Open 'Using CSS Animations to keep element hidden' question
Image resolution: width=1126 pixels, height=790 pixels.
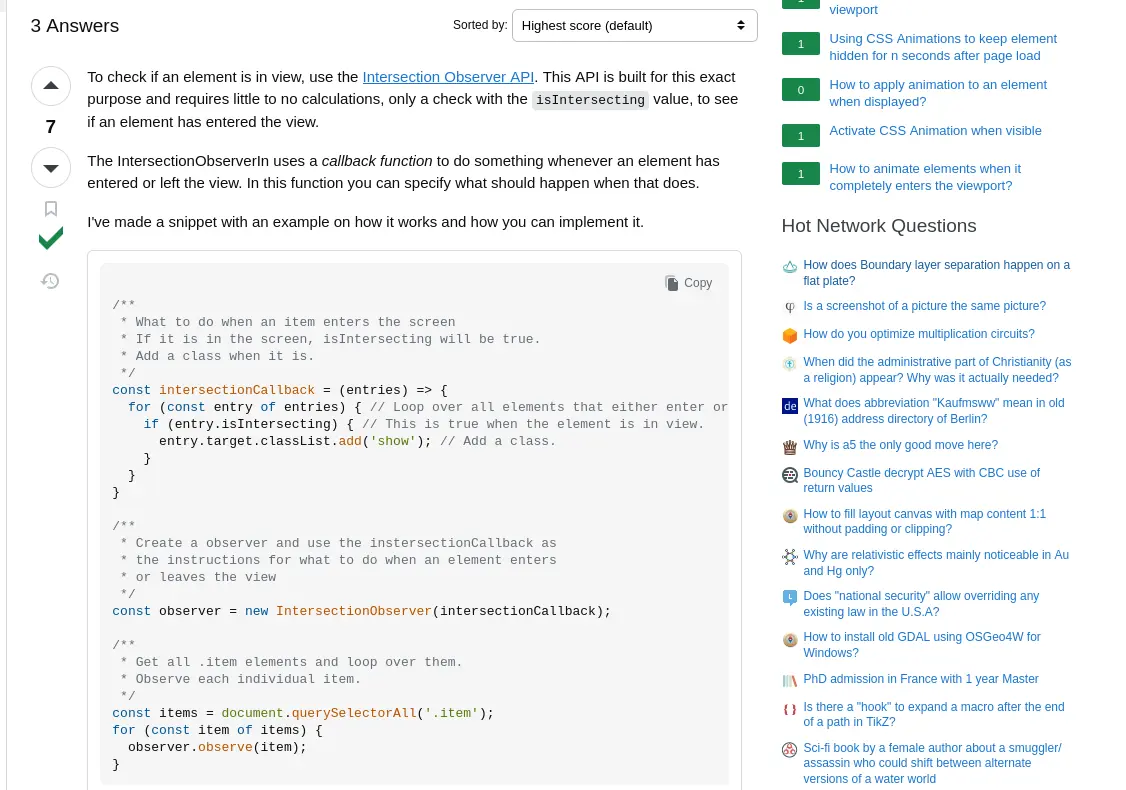pyautogui.click(x=943, y=47)
